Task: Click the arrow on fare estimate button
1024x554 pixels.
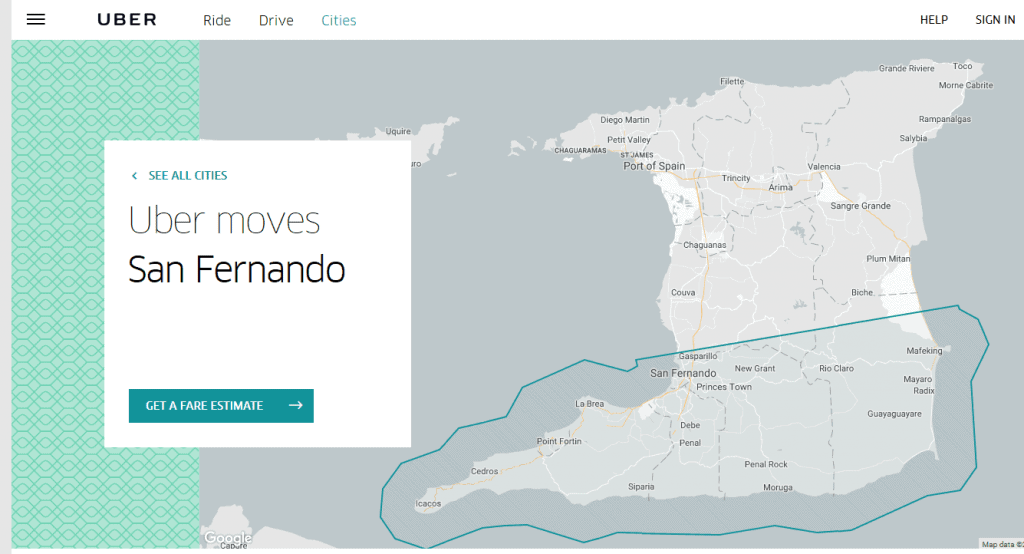Action: click(296, 405)
